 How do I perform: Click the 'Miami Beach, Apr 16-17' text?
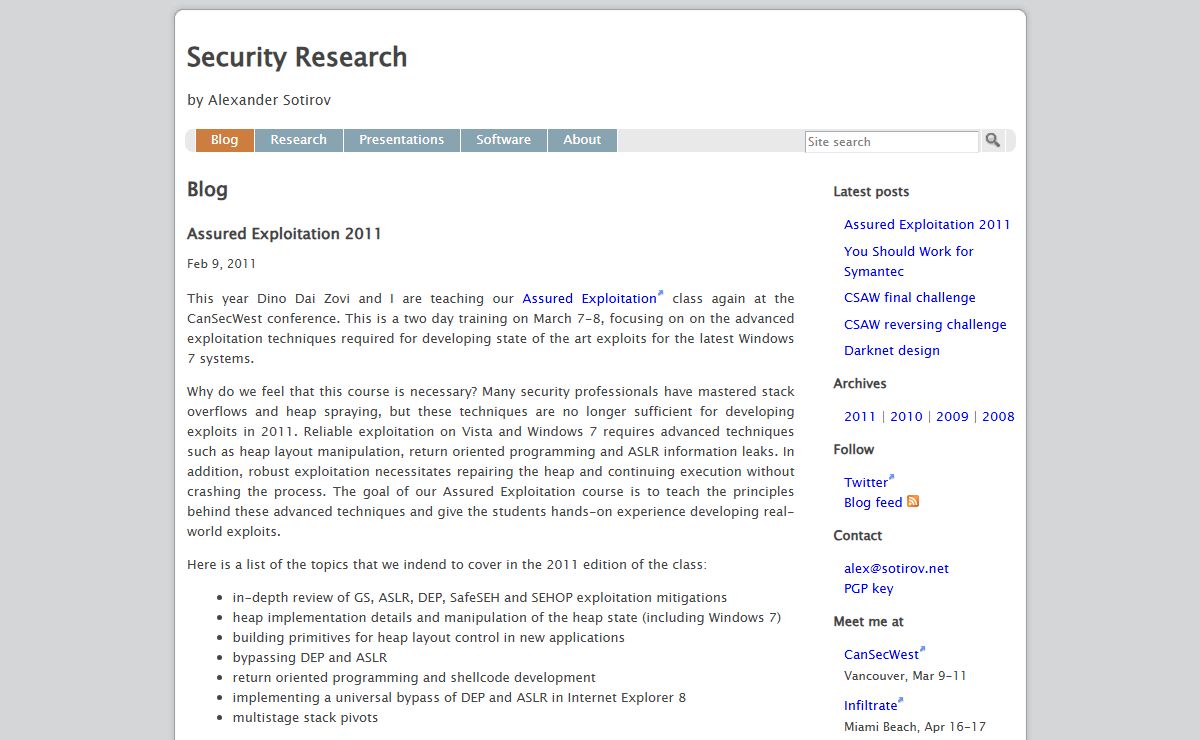[915, 727]
